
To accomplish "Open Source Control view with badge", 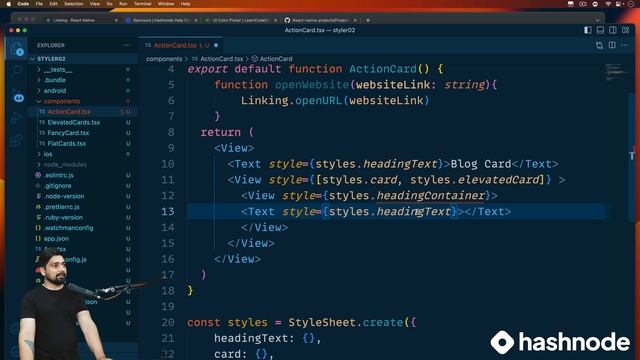I will tap(17, 96).
